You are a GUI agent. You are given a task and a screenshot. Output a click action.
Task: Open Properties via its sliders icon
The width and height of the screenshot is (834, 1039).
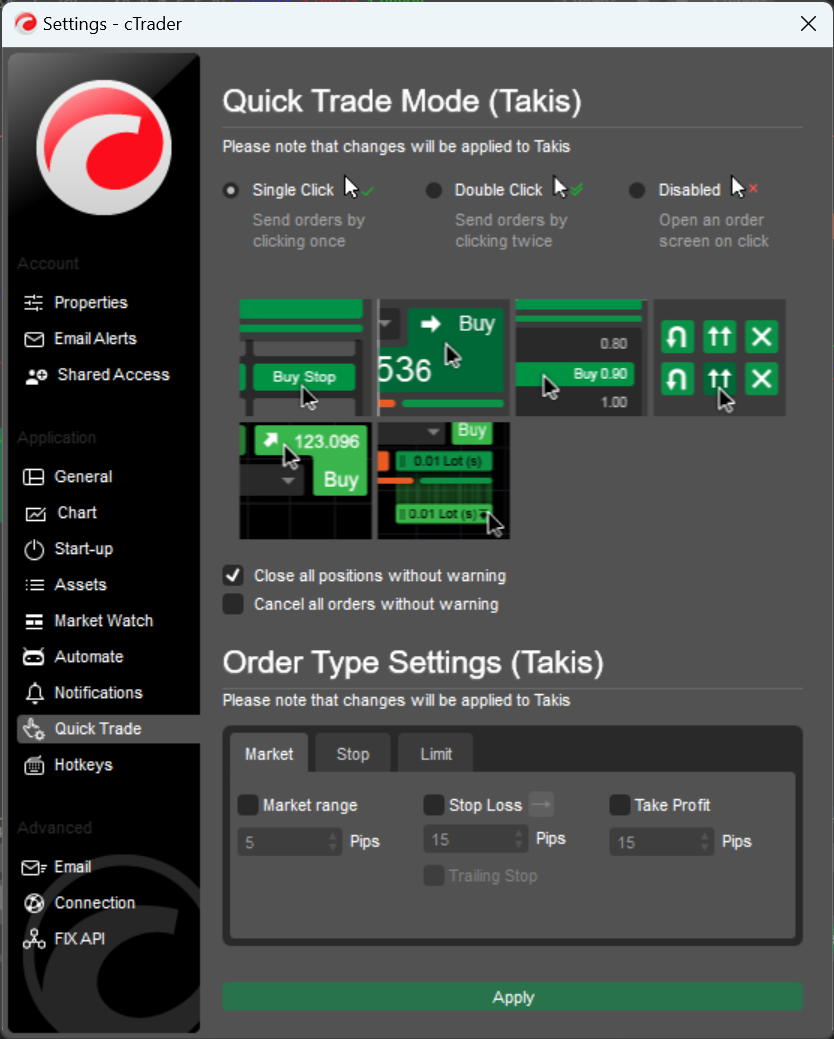point(34,303)
